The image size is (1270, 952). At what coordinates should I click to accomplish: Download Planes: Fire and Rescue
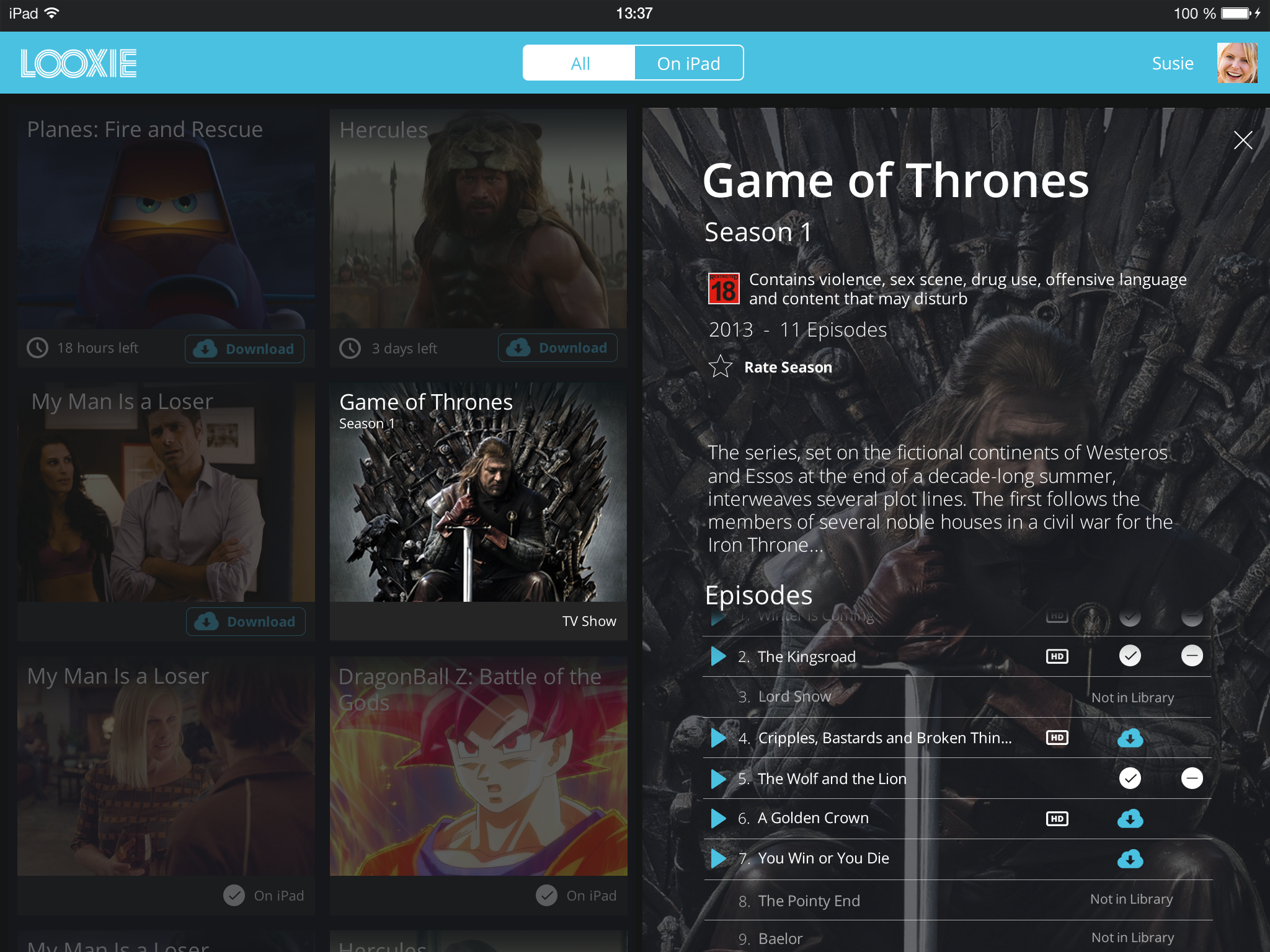[x=244, y=348]
